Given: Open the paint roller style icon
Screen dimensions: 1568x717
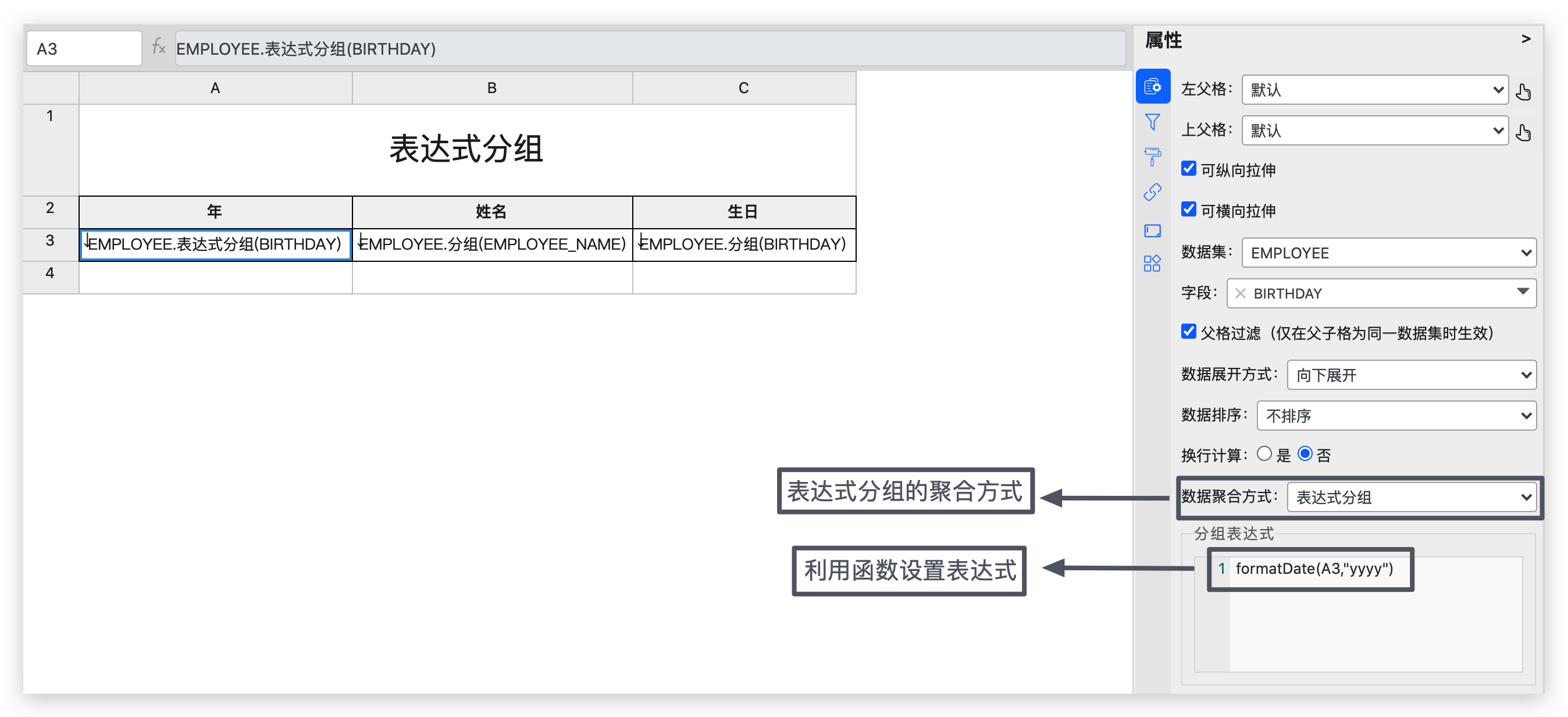Looking at the screenshot, I should [1152, 157].
